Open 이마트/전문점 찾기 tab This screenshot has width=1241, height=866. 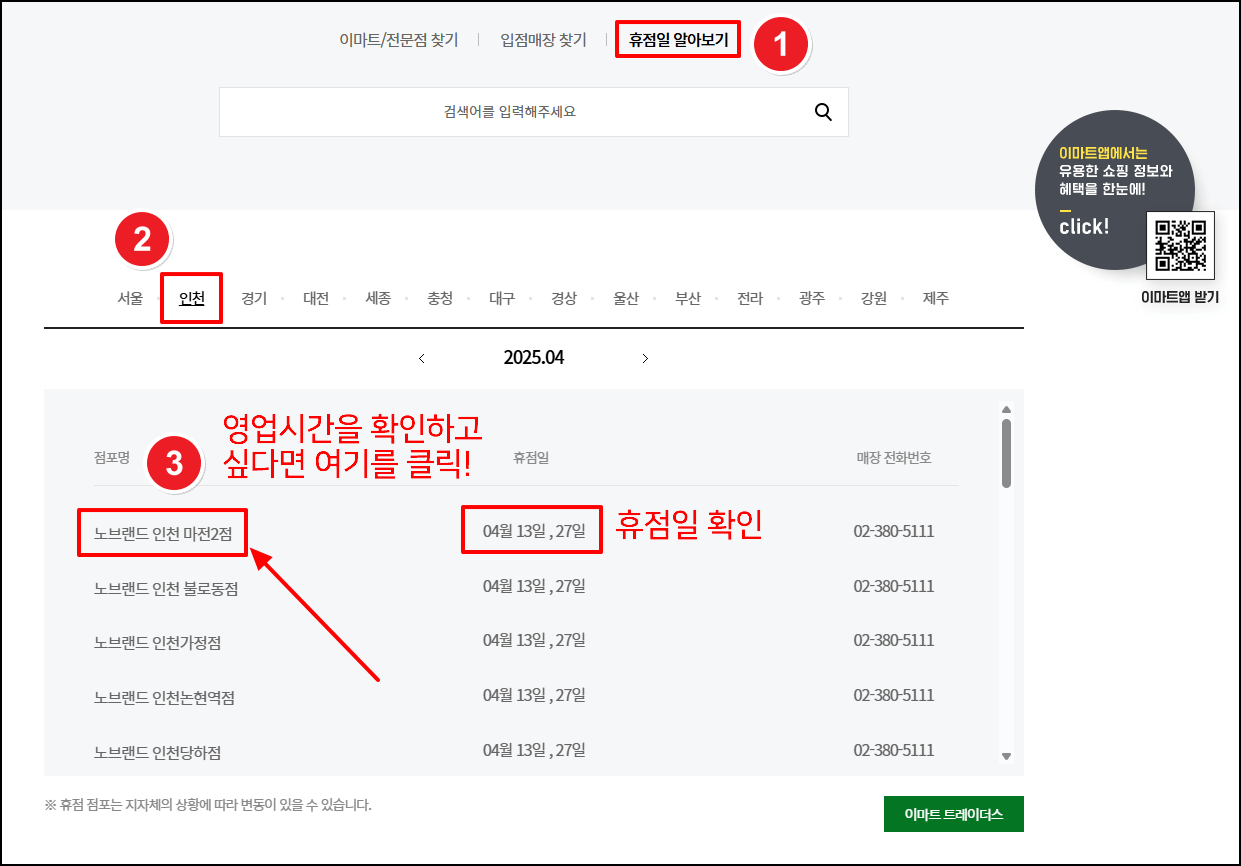pyautogui.click(x=399, y=41)
